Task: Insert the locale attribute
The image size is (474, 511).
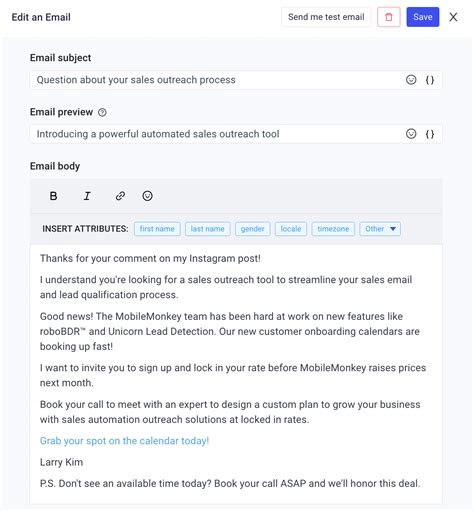Action: pos(291,229)
